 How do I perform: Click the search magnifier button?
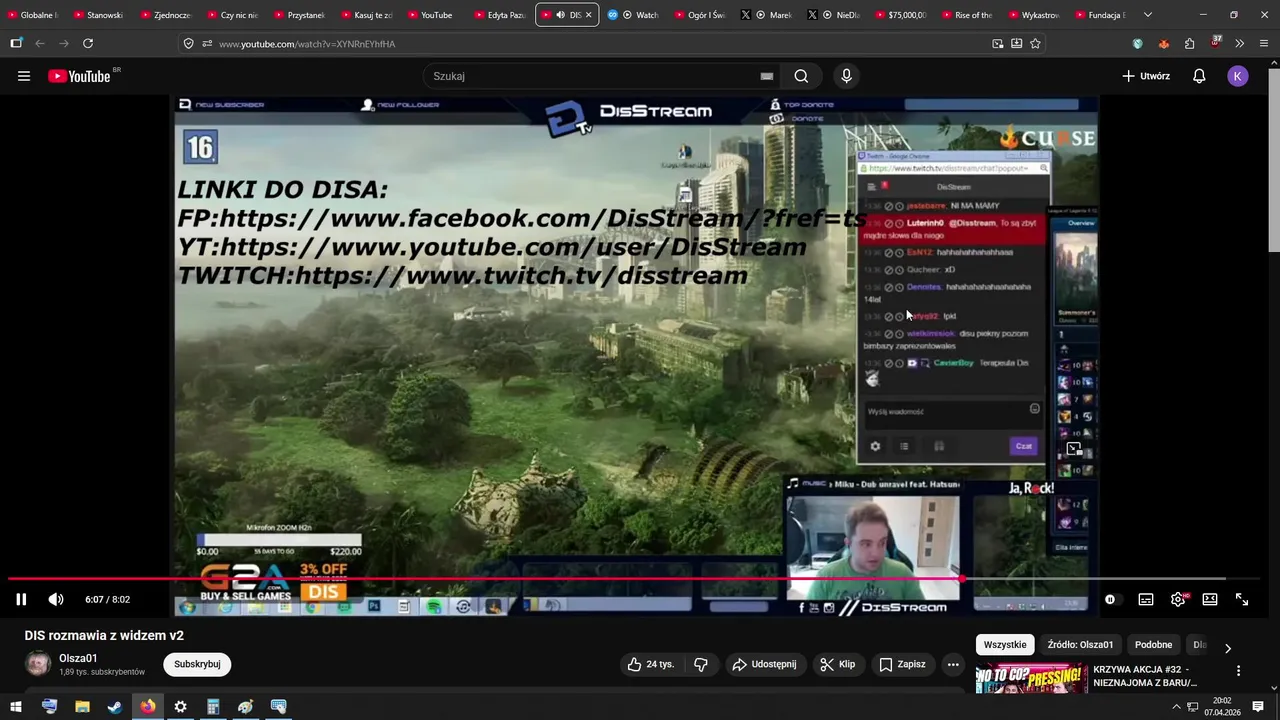point(801,76)
